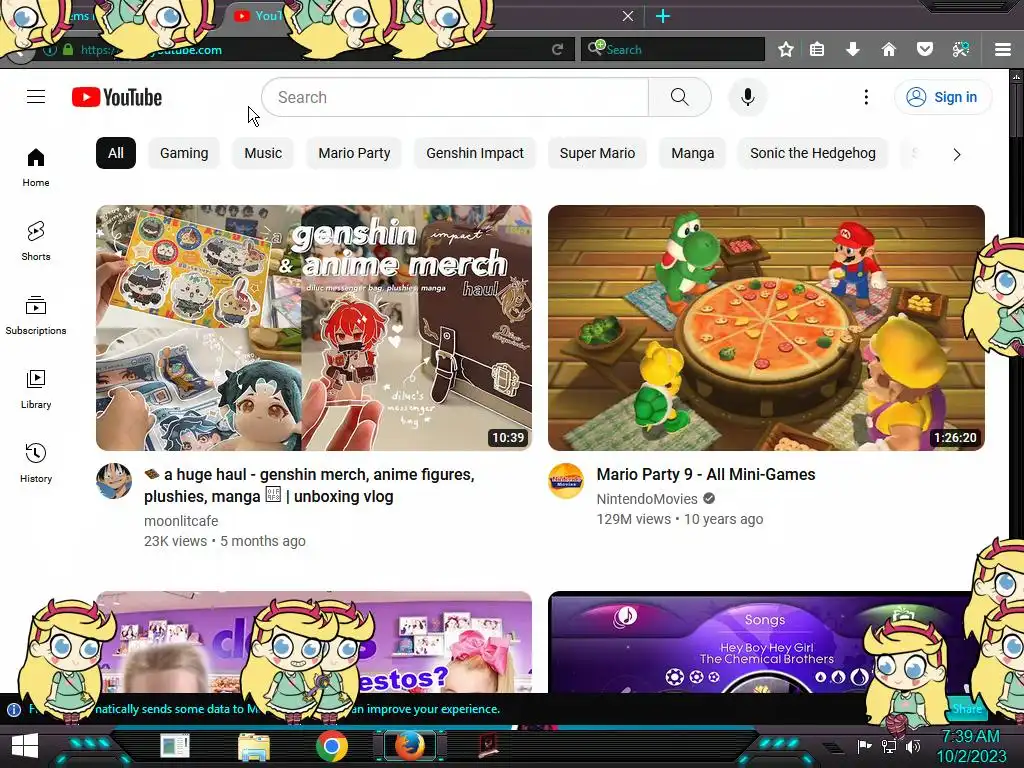
Task: Open Downloads arrow in browser toolbar
Action: [x=852, y=49]
